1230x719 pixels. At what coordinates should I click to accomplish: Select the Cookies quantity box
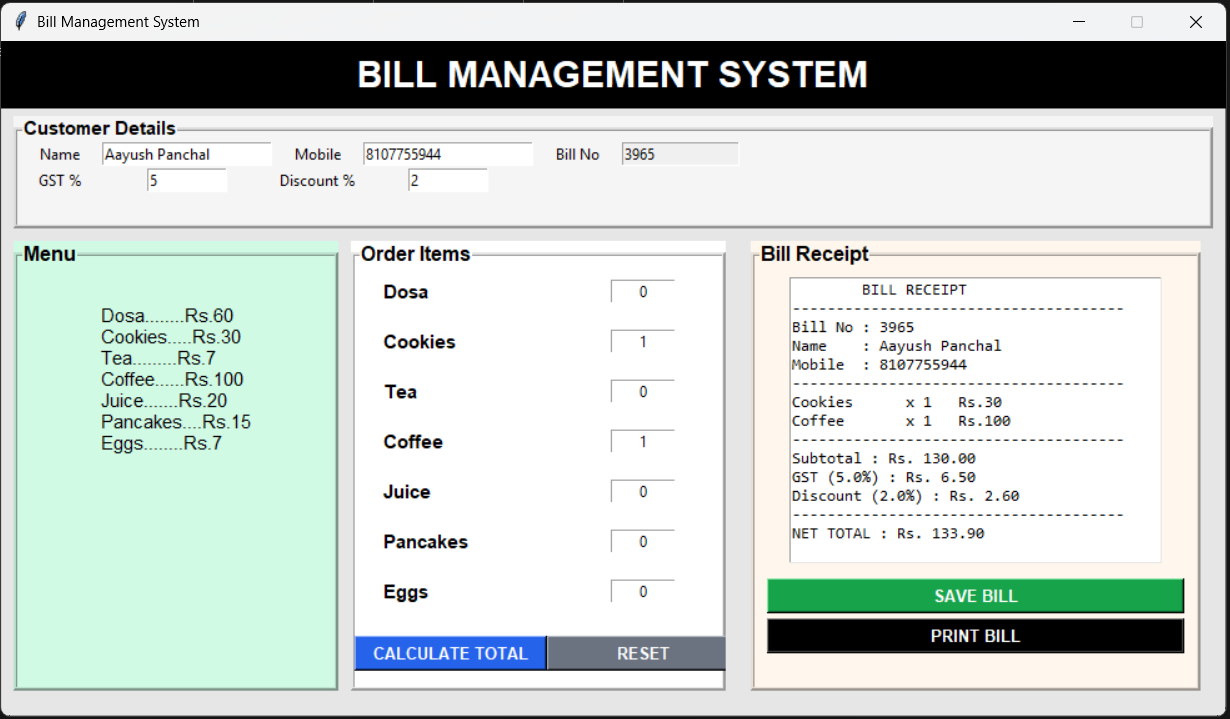tap(643, 342)
